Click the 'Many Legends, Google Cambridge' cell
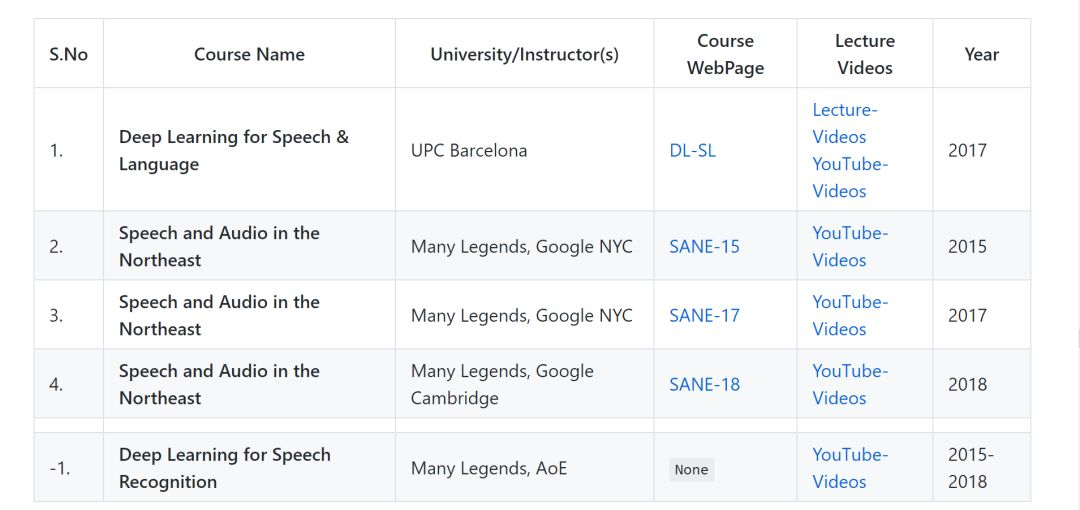The height and width of the screenshot is (510, 1080). coord(502,385)
